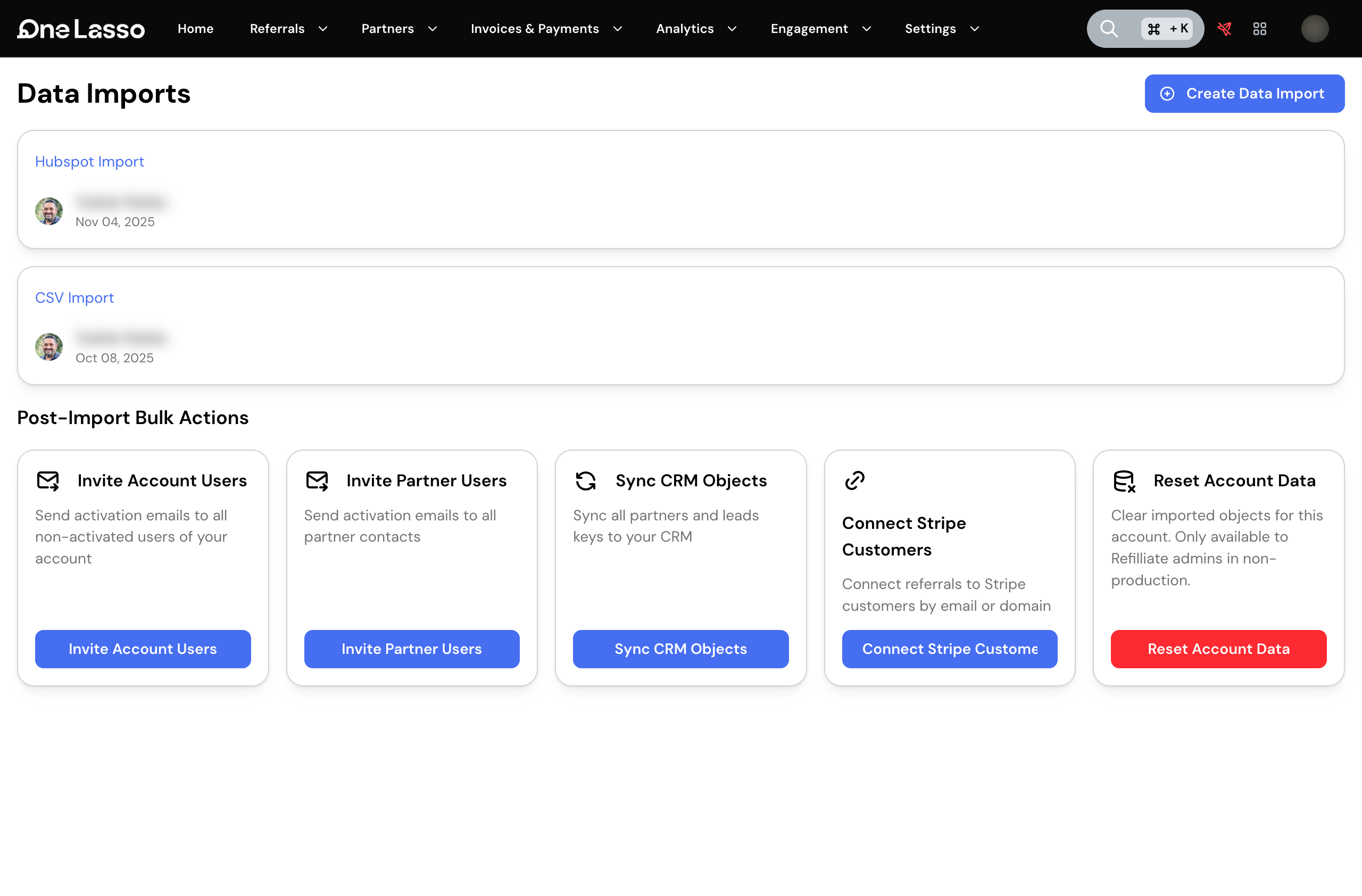Open the apps grid icon
1362x896 pixels.
pos(1259,29)
